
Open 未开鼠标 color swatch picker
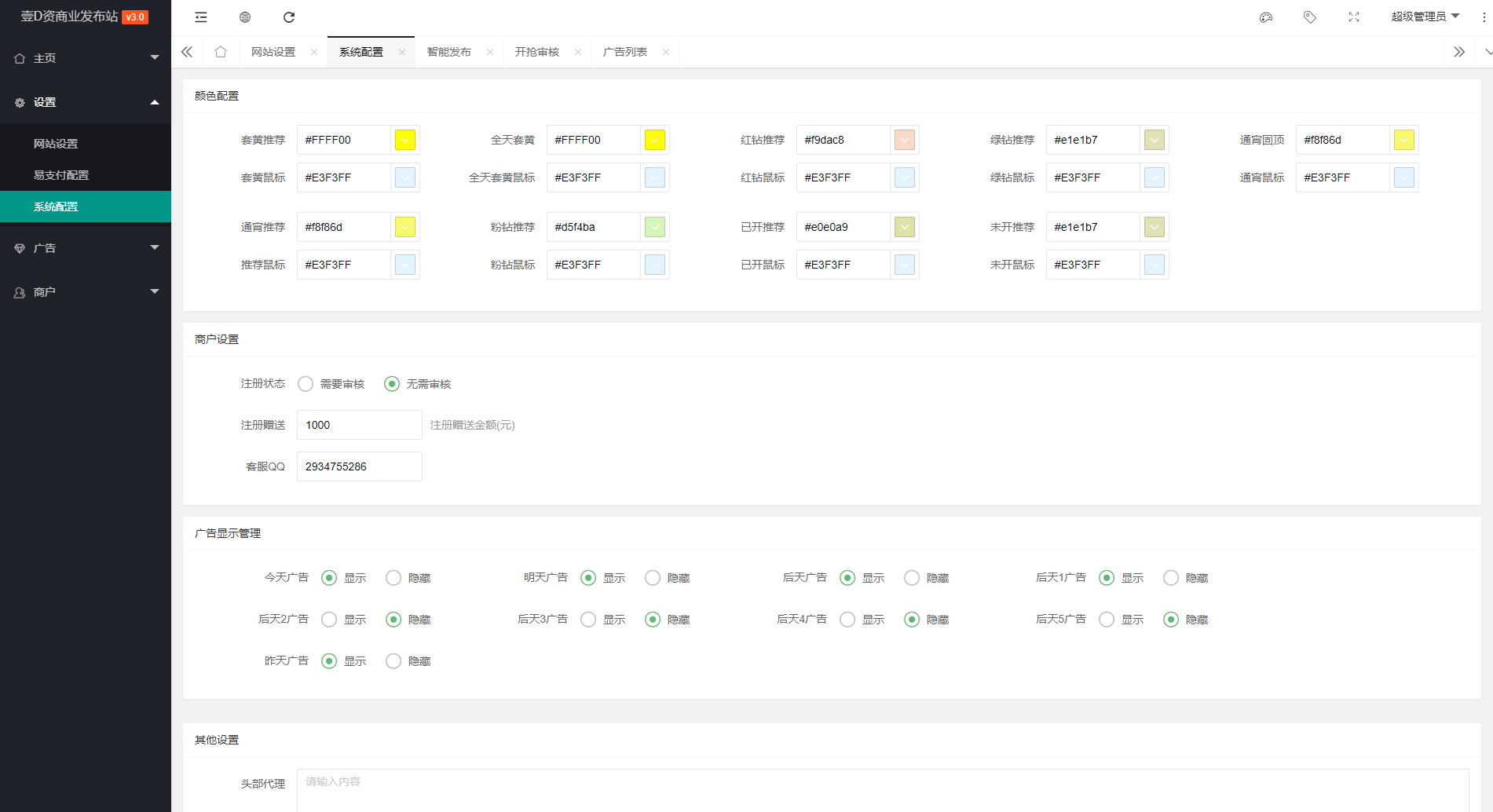(1155, 265)
